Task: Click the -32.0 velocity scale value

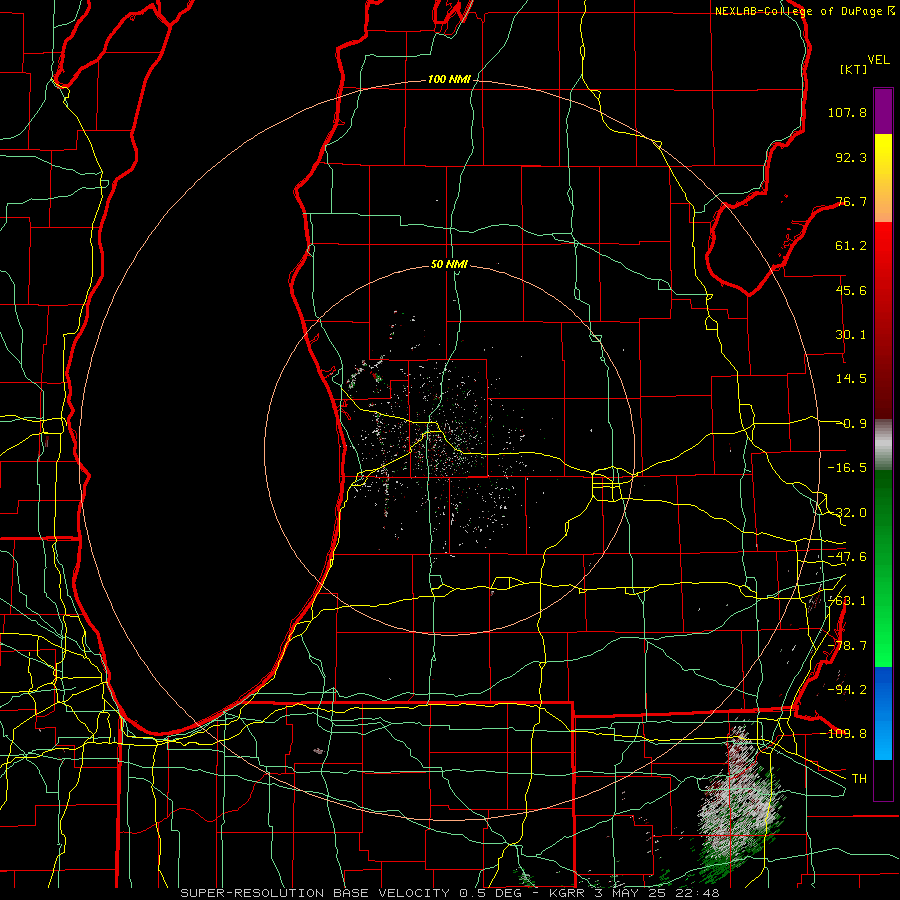Action: (x=847, y=513)
